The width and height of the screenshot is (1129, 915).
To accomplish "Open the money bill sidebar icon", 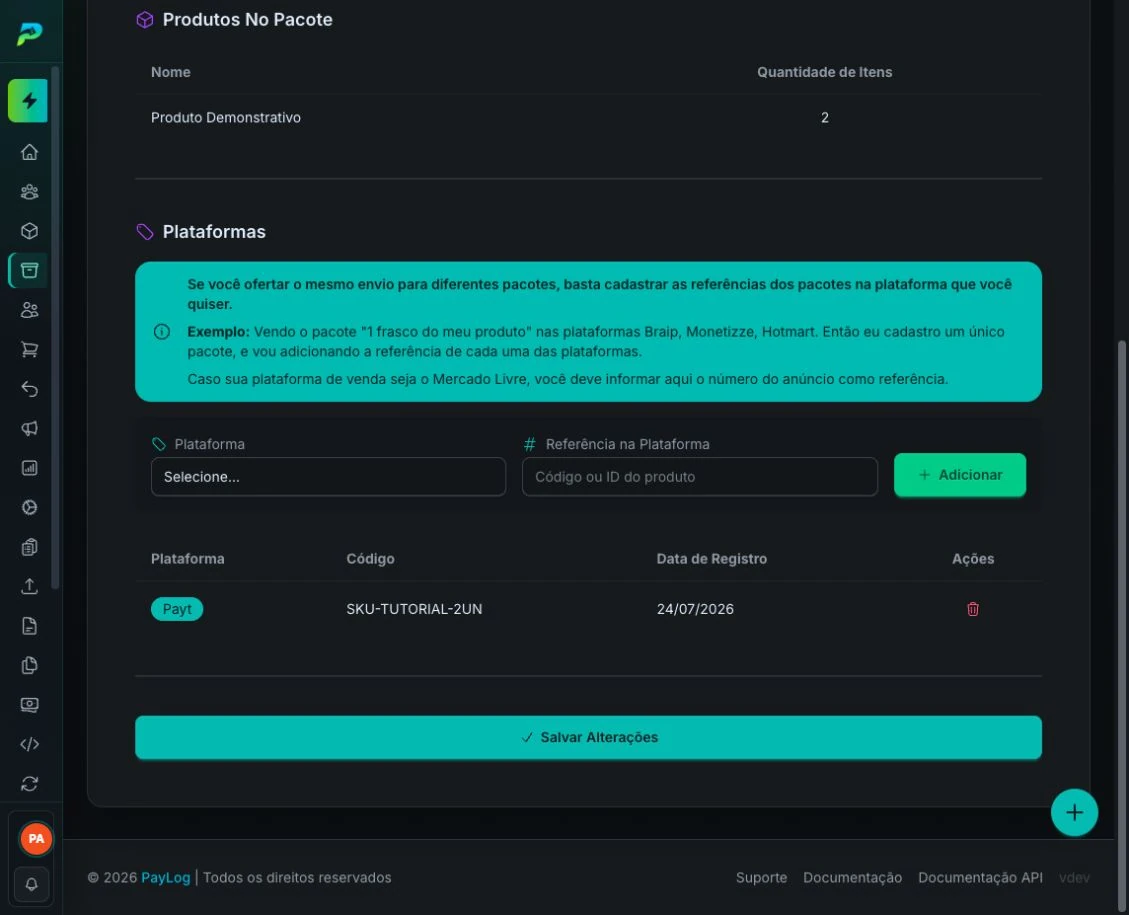I will click(30, 705).
